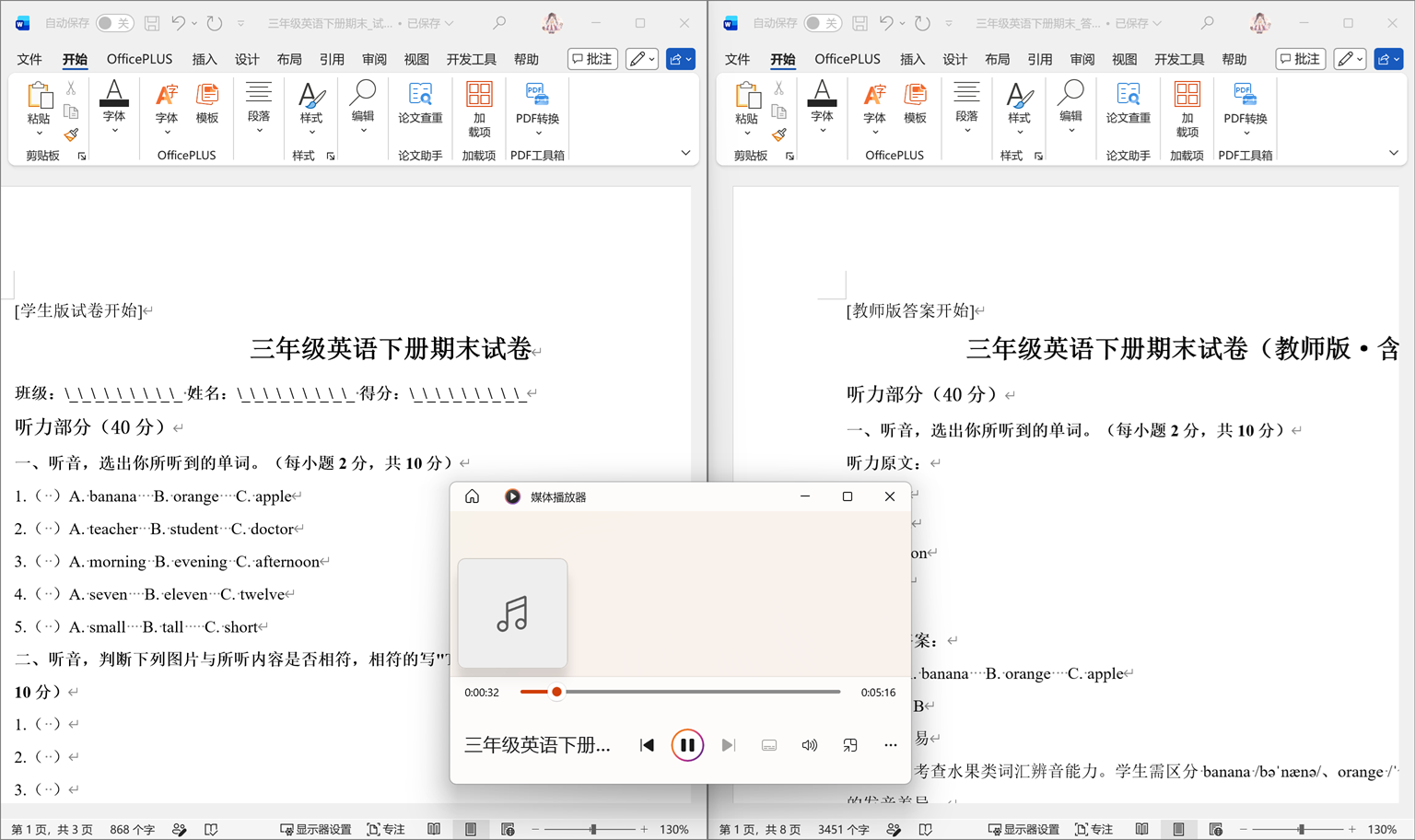Click word count 868 个字 in left status bar

click(x=133, y=829)
